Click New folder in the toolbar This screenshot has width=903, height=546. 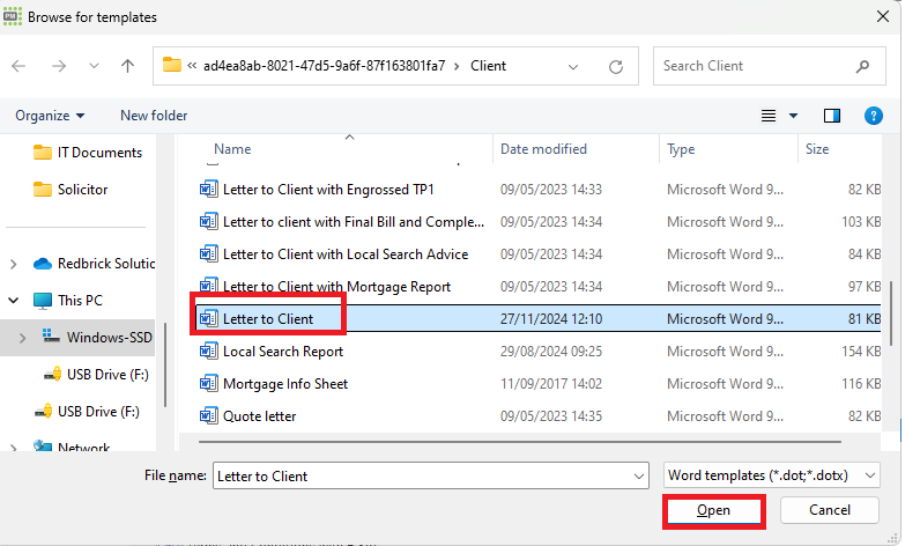coord(154,116)
